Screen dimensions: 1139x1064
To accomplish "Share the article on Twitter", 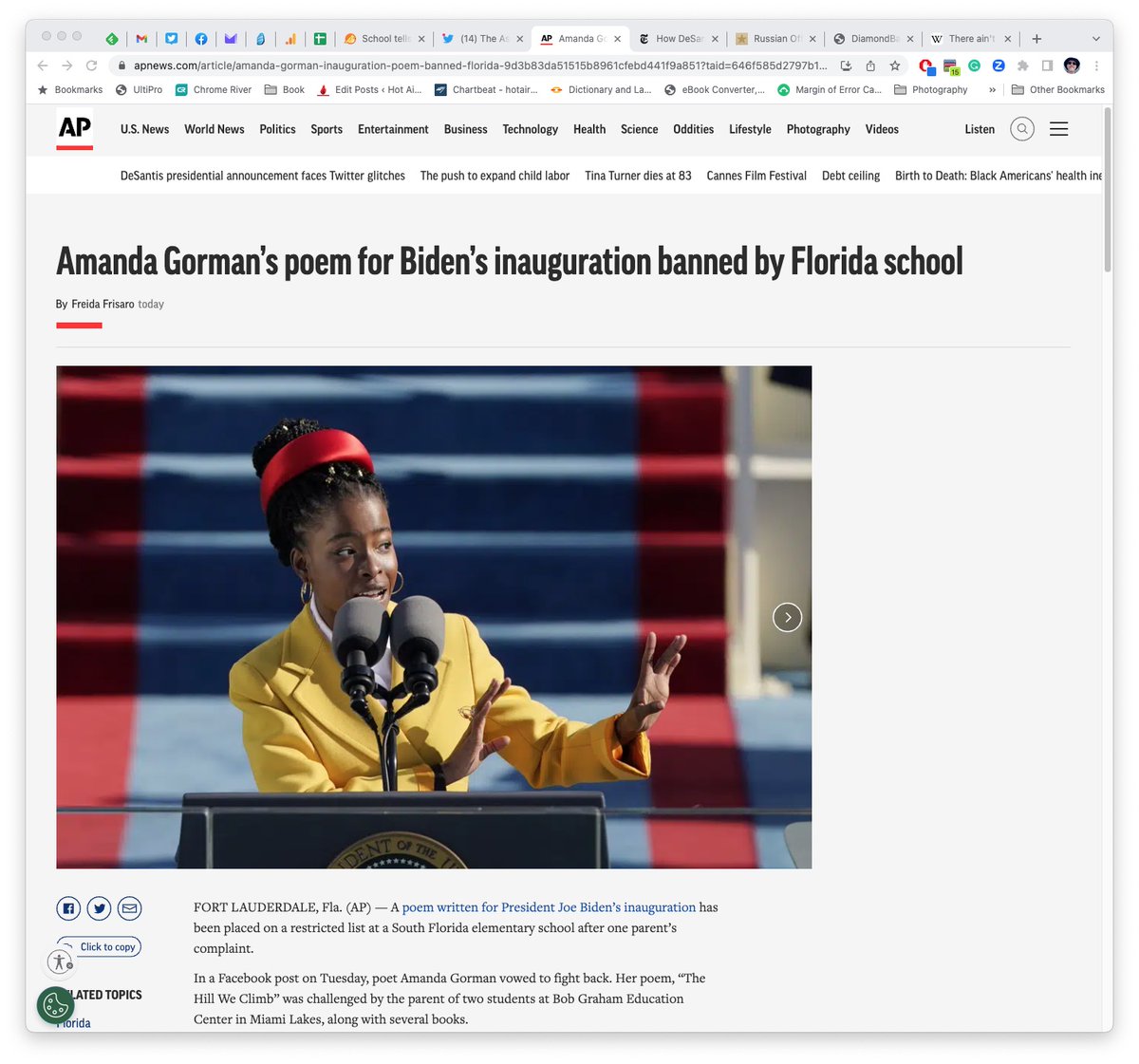I will [99, 908].
